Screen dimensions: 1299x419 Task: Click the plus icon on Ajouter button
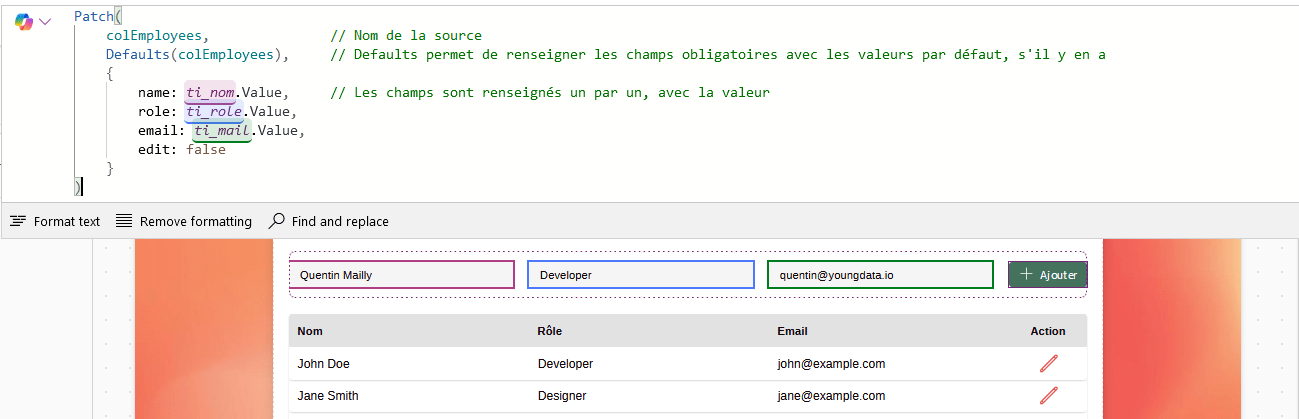(1026, 274)
